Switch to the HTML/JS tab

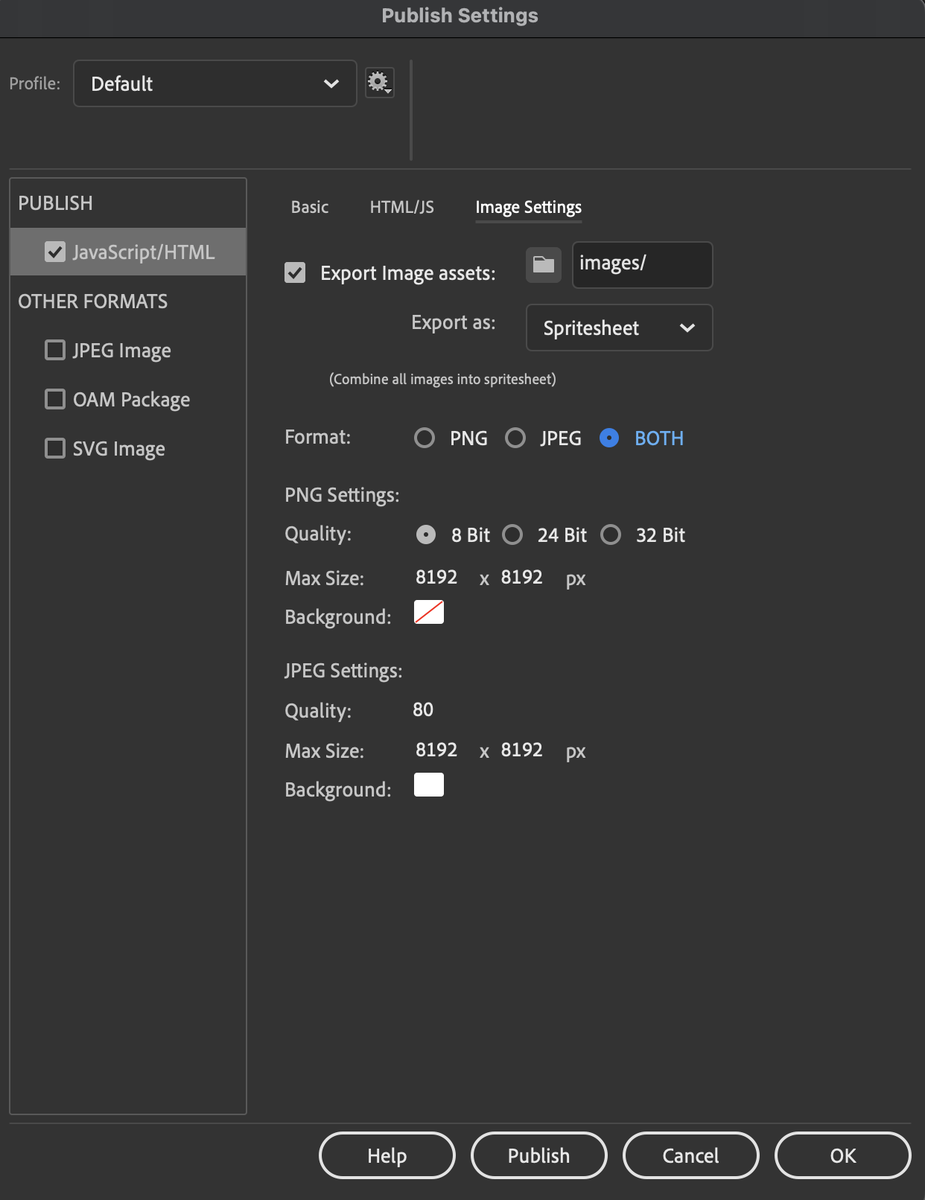(x=401, y=207)
